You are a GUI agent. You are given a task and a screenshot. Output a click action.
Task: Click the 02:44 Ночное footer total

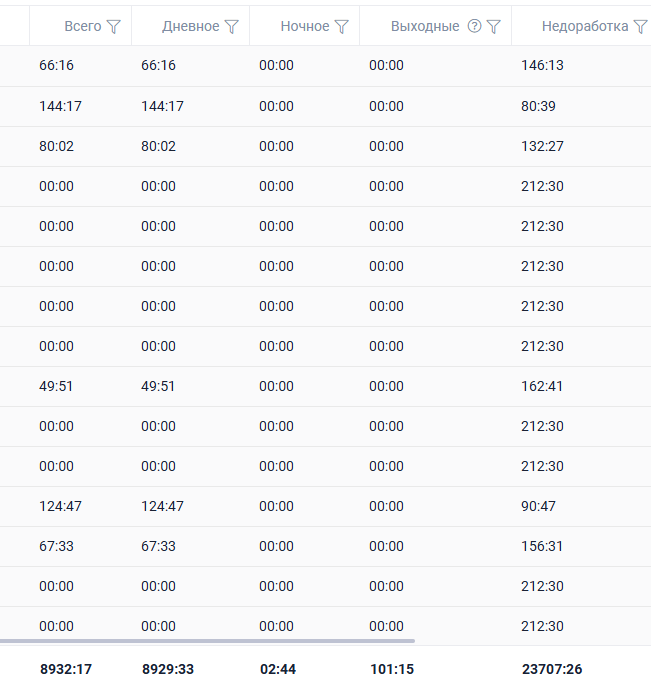pos(278,669)
